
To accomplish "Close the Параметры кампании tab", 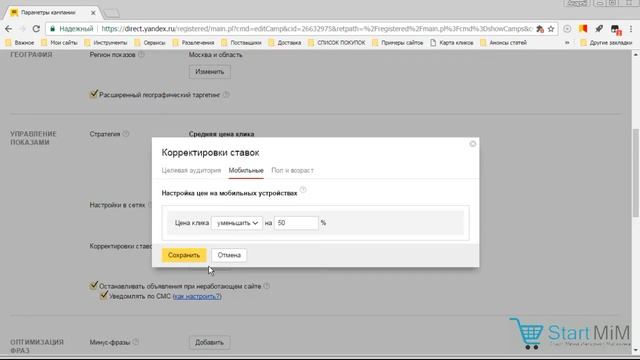I will 93,13.
